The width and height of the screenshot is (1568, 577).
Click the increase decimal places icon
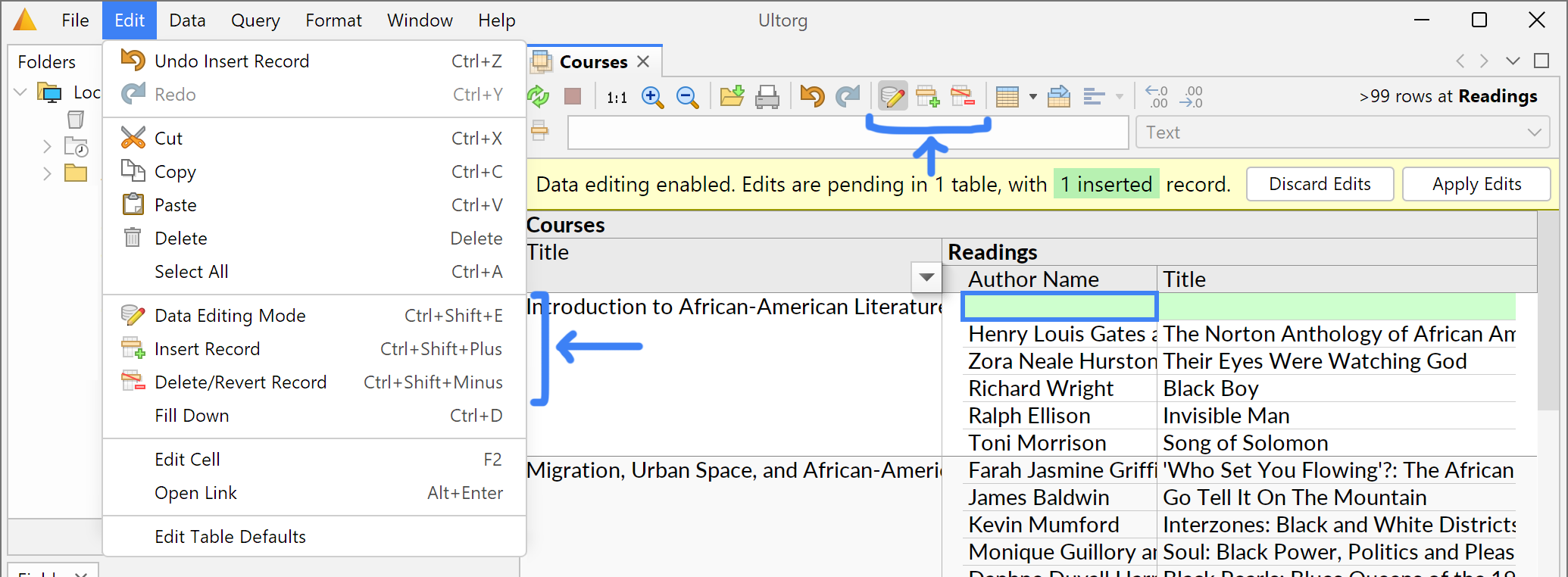[1157, 96]
